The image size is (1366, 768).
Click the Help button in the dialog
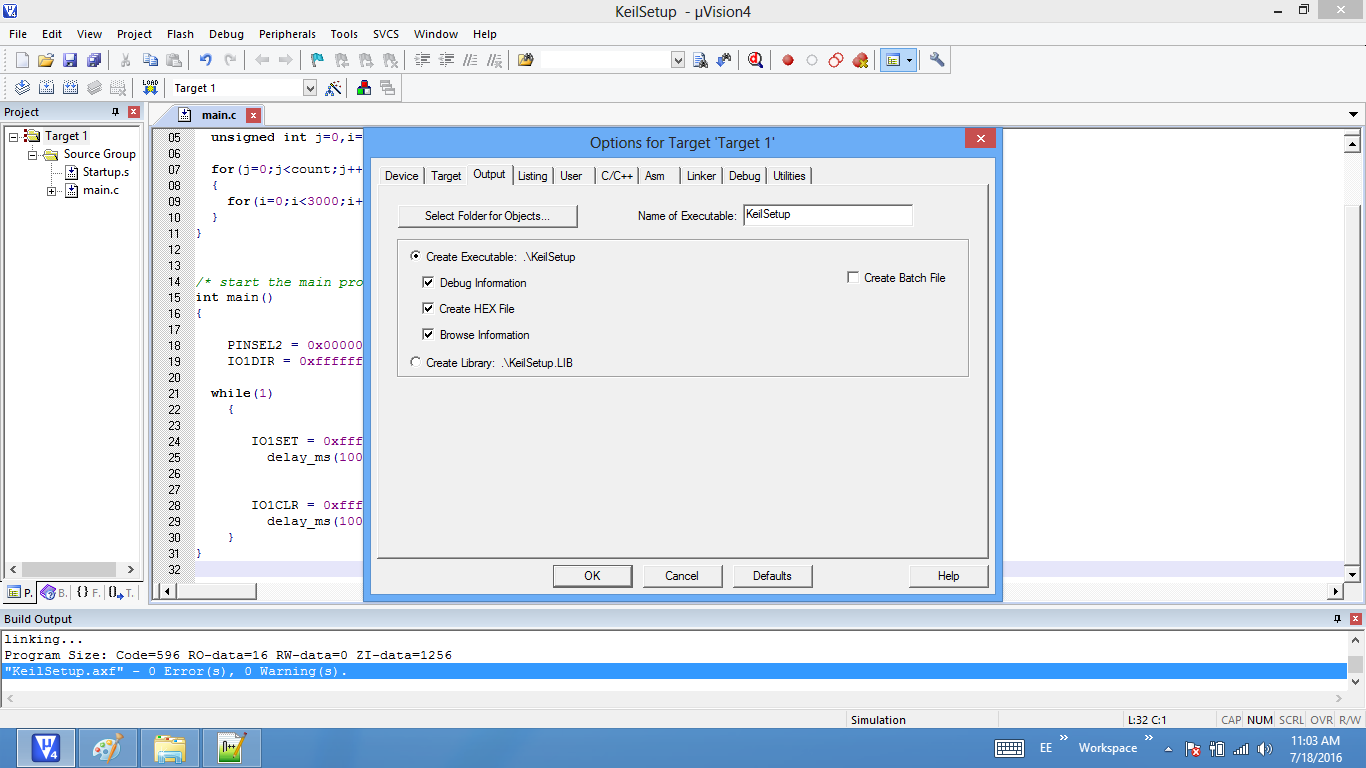(x=948, y=576)
